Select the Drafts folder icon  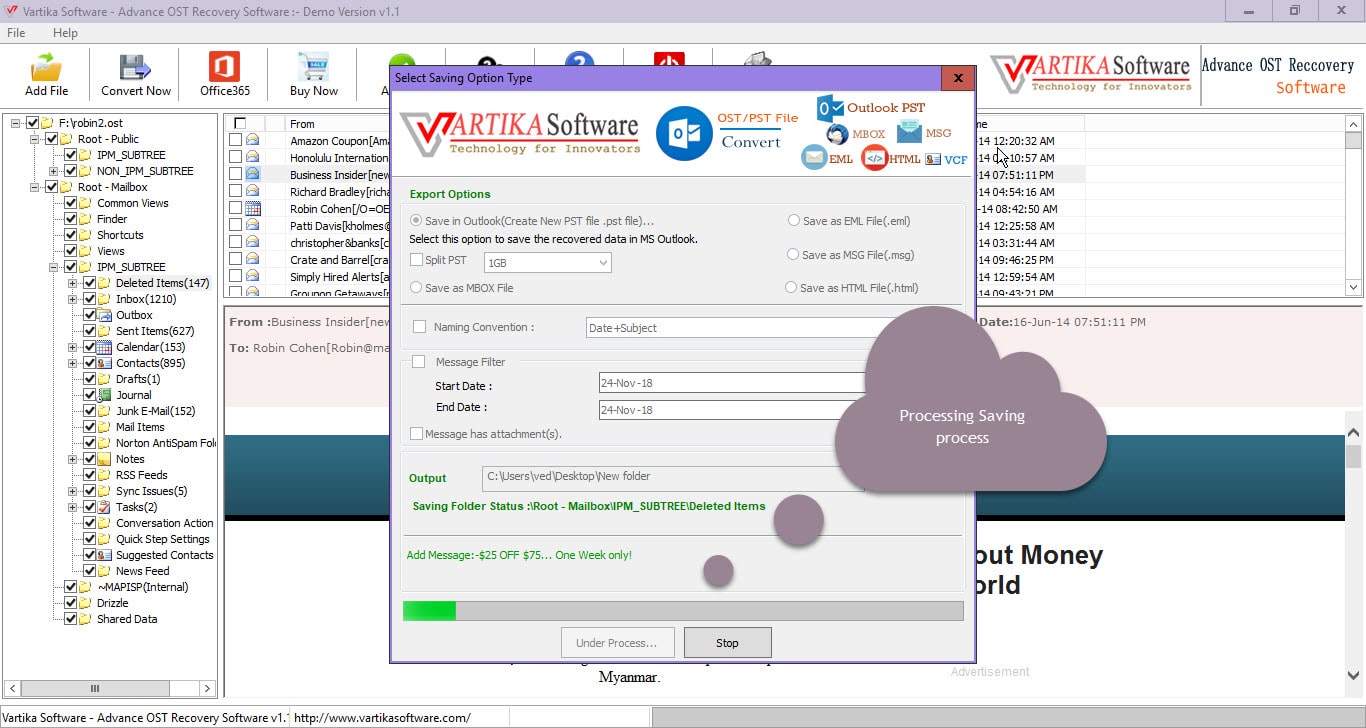click(x=105, y=379)
